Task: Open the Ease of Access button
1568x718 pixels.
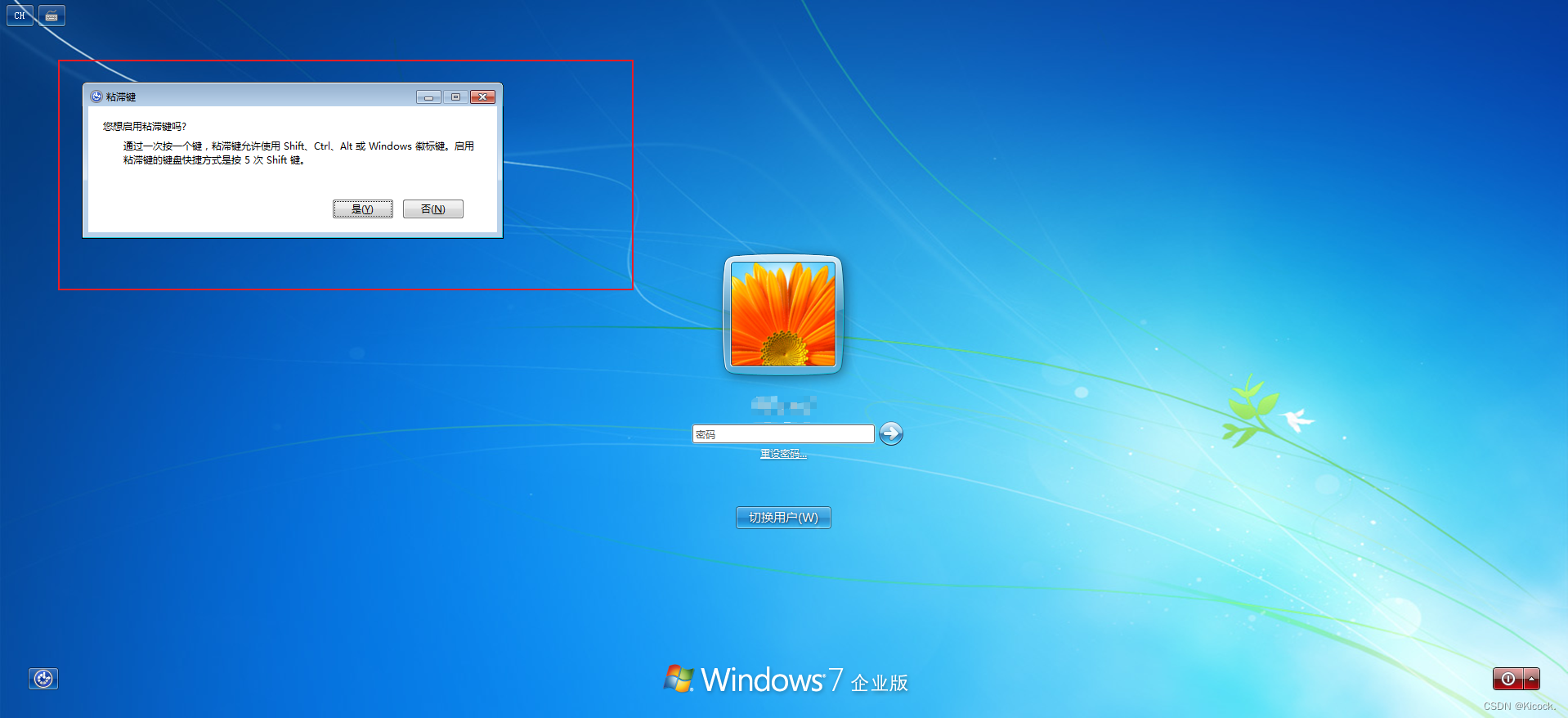Action: (43, 678)
